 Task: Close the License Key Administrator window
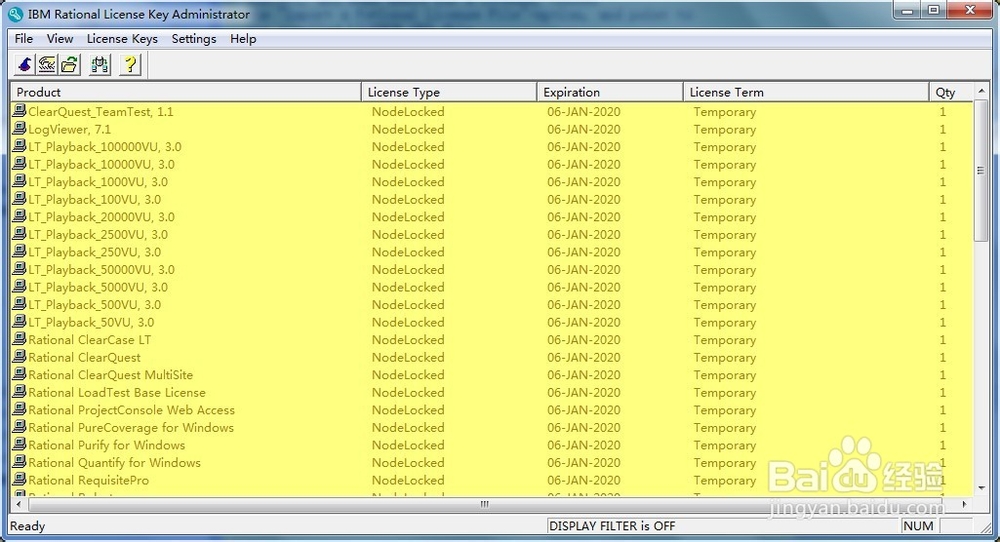pos(970,10)
